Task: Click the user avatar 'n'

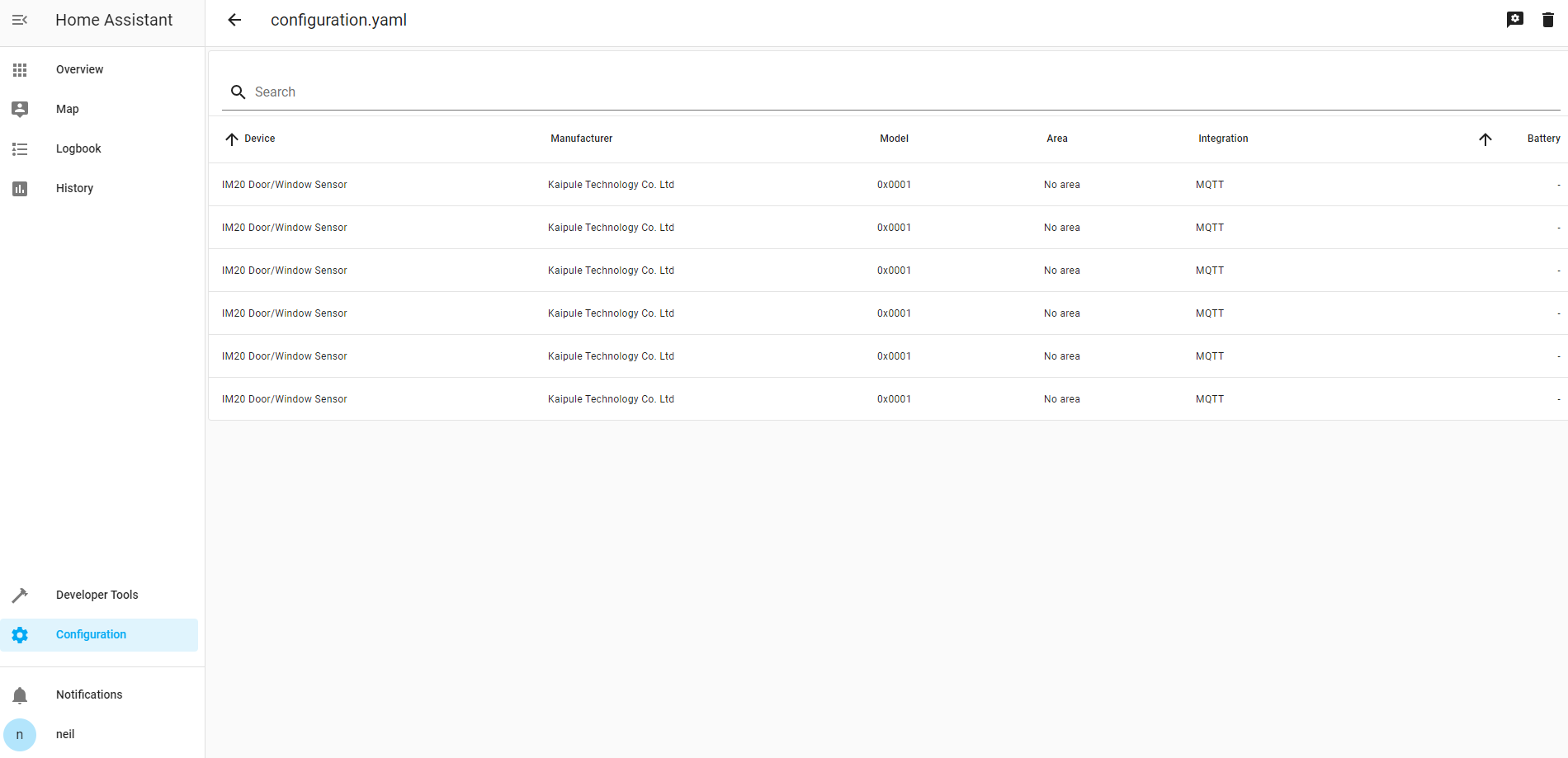Action: (x=20, y=735)
